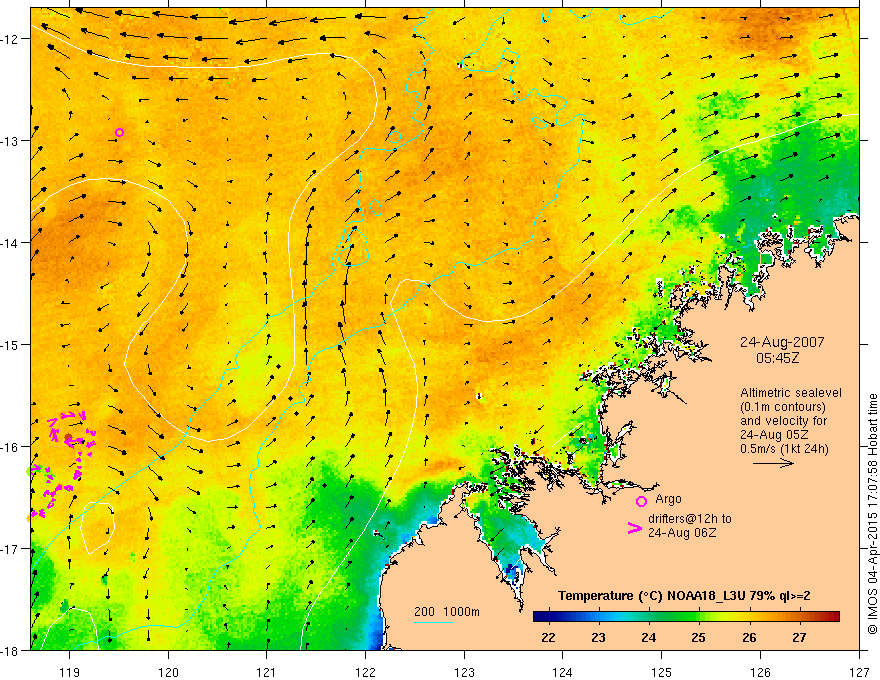Click the longitude axis label 121
The image size is (880, 680).
[x=267, y=672]
